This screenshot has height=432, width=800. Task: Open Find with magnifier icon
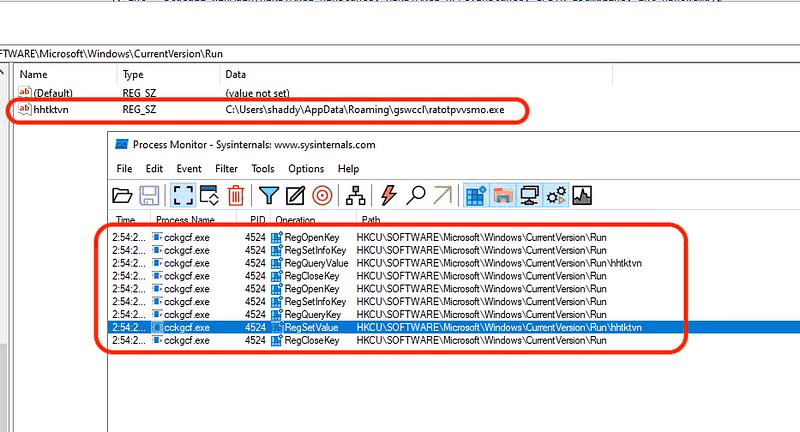[416, 195]
